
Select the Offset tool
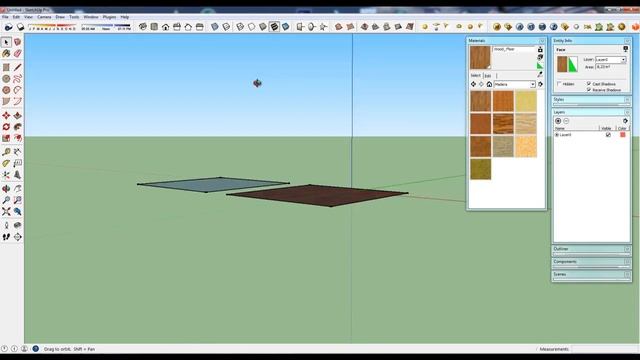(18, 138)
